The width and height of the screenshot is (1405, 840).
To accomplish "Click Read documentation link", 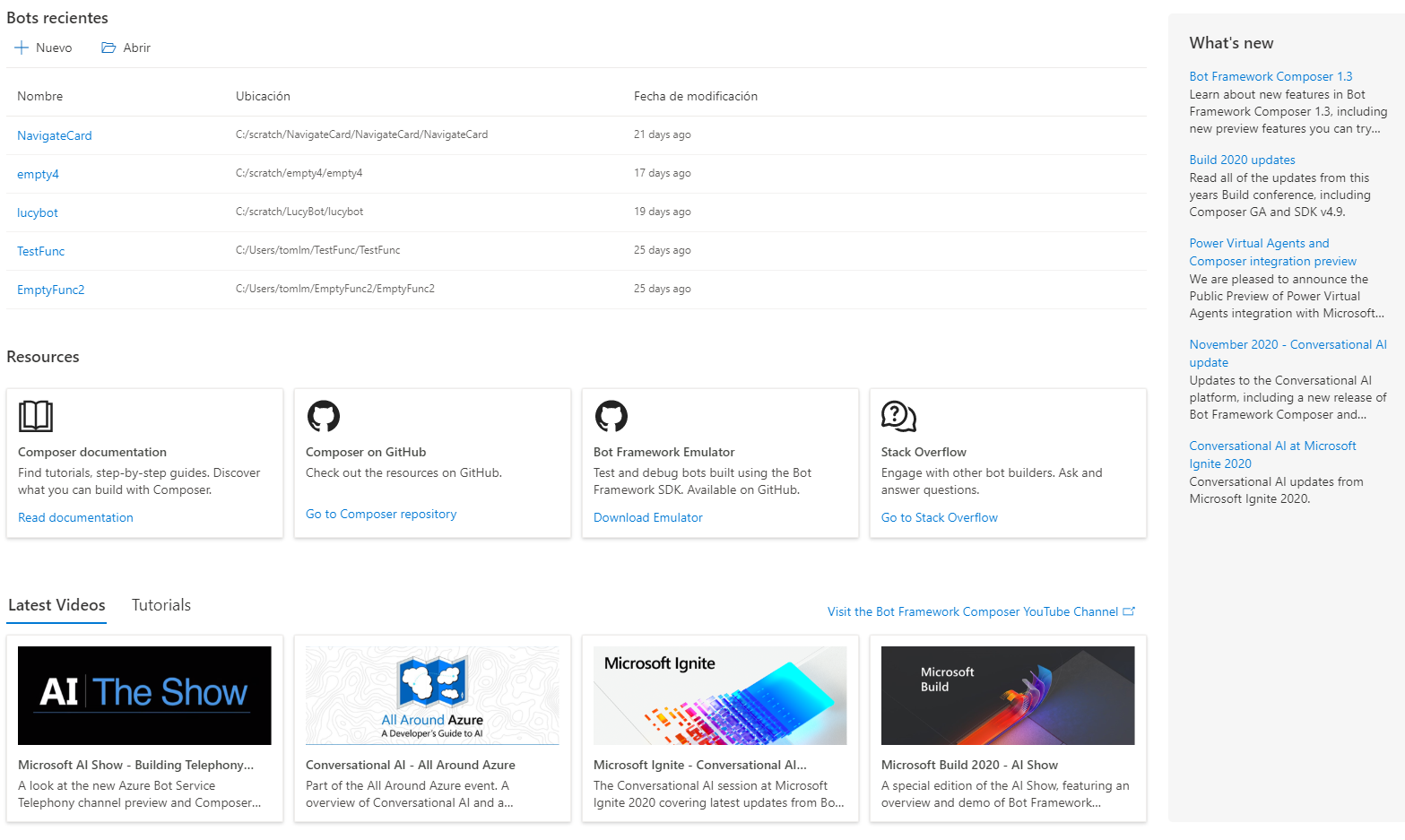I will point(75,517).
